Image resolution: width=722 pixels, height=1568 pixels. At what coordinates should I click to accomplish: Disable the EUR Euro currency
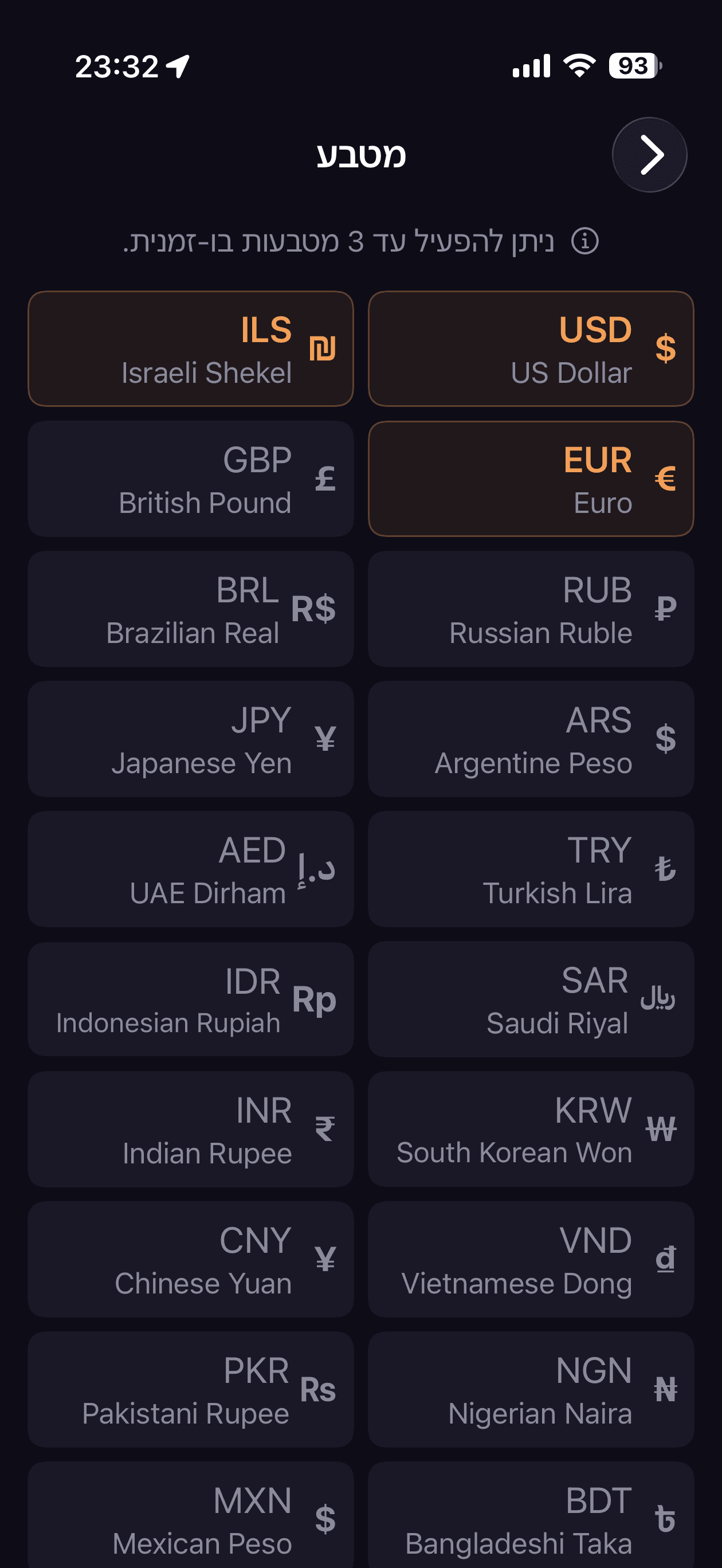(531, 479)
